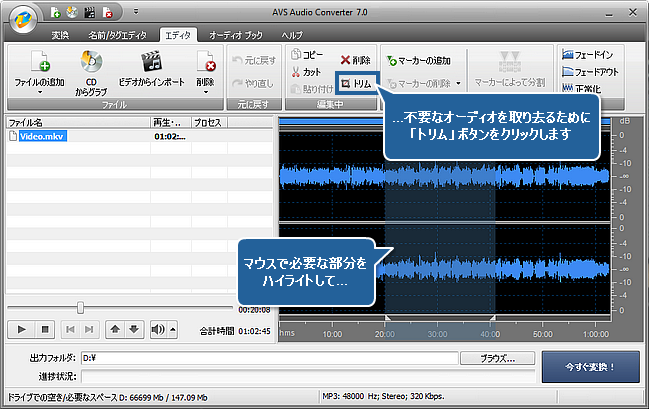
Task: Open the ヘルプ tab
Action: click(x=292, y=36)
